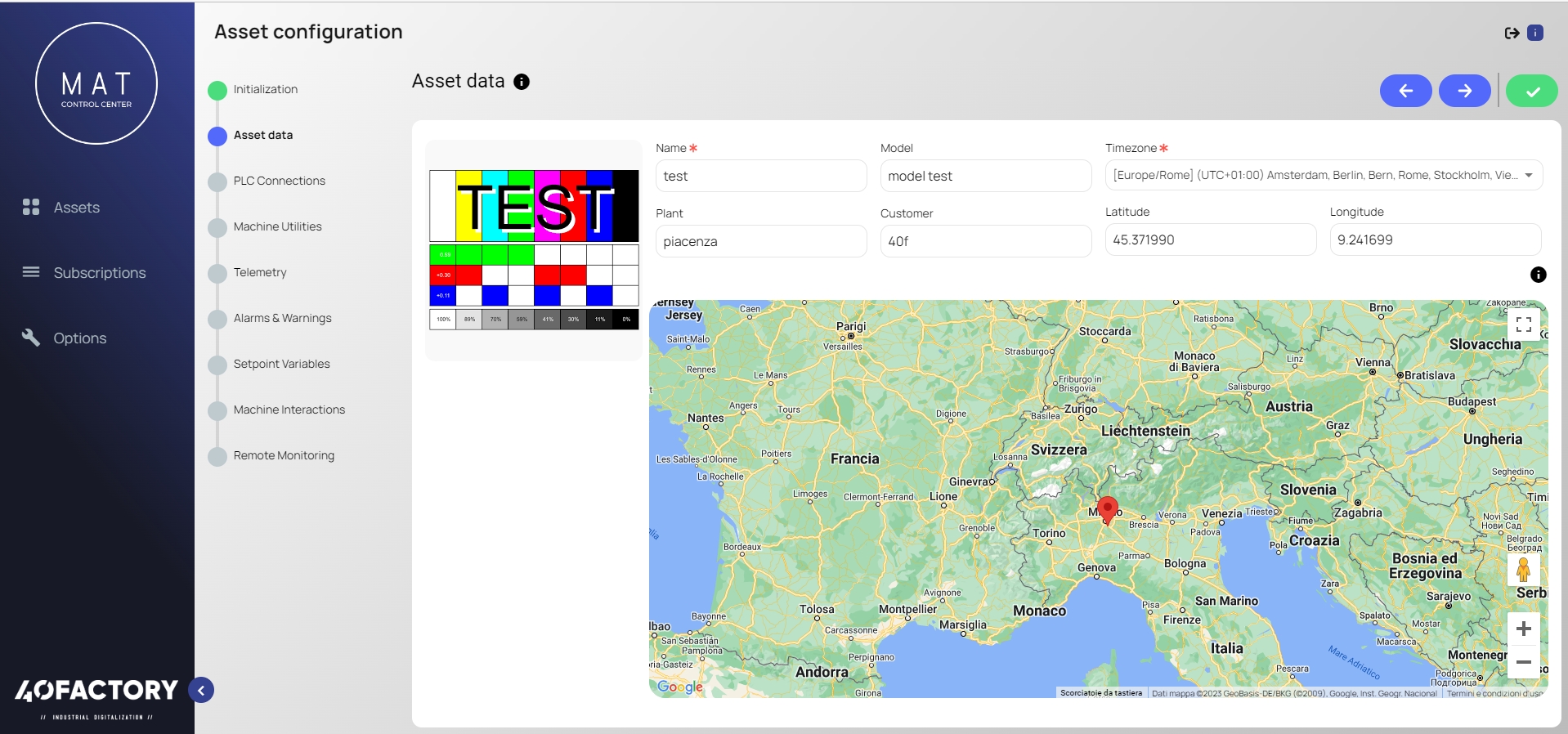The image size is (1568, 734).
Task: Click the logout icon at top right
Action: click(1512, 34)
